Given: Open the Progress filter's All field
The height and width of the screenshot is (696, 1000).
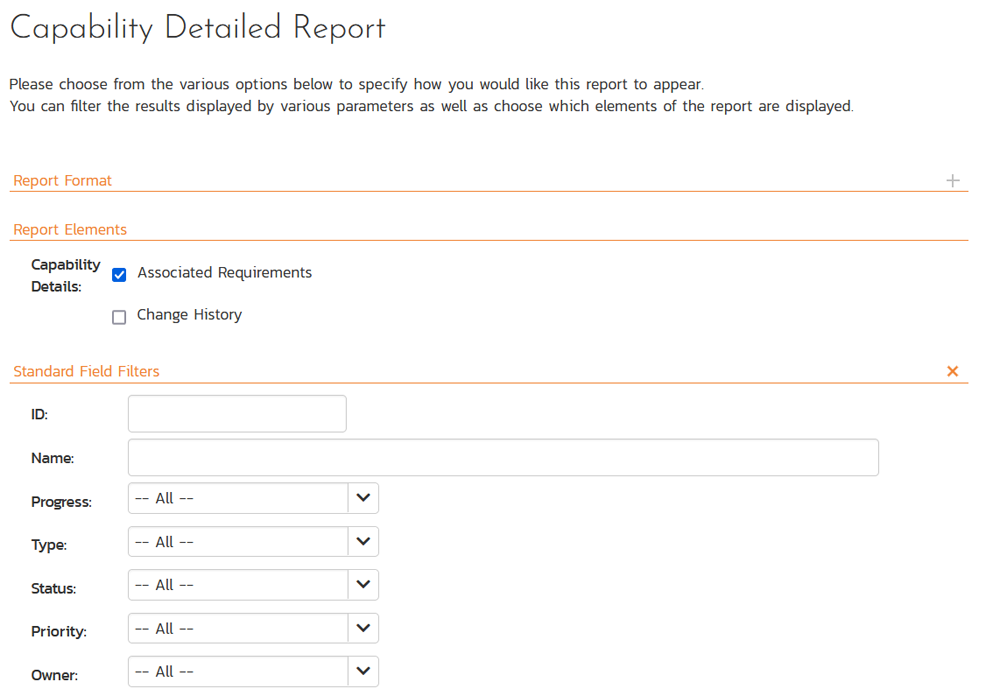Looking at the screenshot, I should pyautogui.click(x=238, y=498).
